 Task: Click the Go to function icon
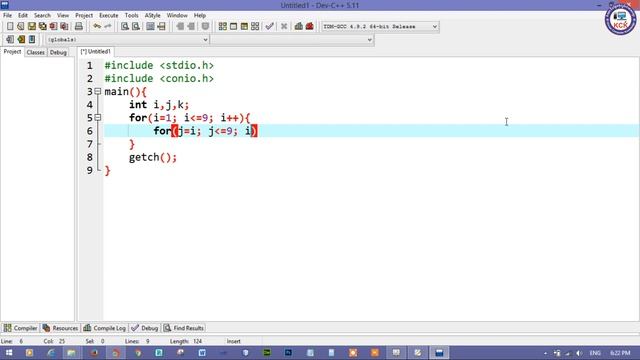pyautogui.click(x=150, y=27)
